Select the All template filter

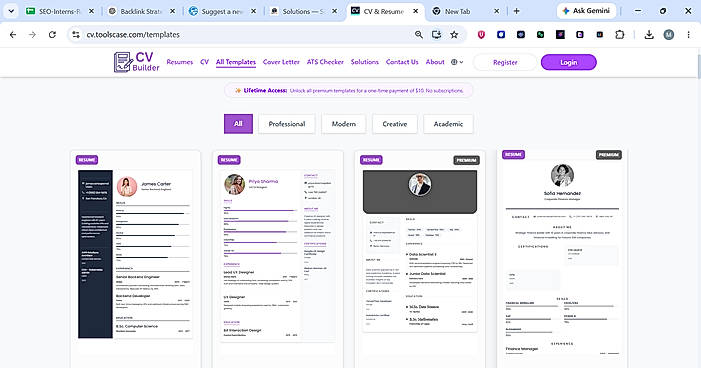point(238,124)
